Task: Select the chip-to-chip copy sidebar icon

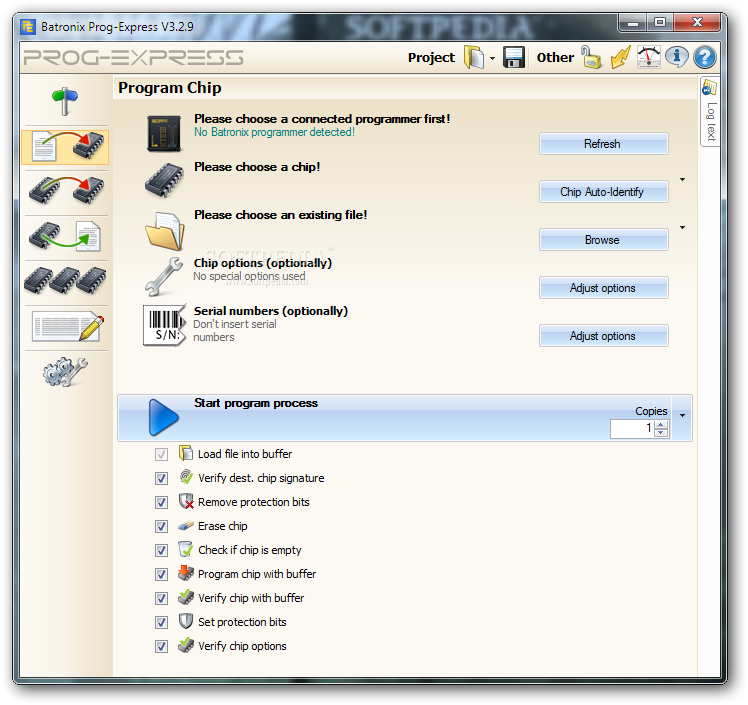Action: tap(65, 190)
